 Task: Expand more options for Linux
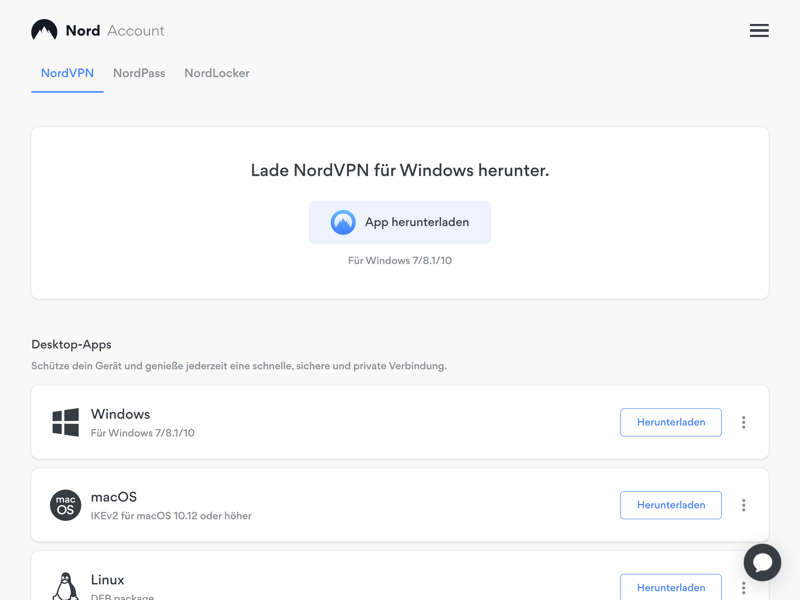pos(744,588)
